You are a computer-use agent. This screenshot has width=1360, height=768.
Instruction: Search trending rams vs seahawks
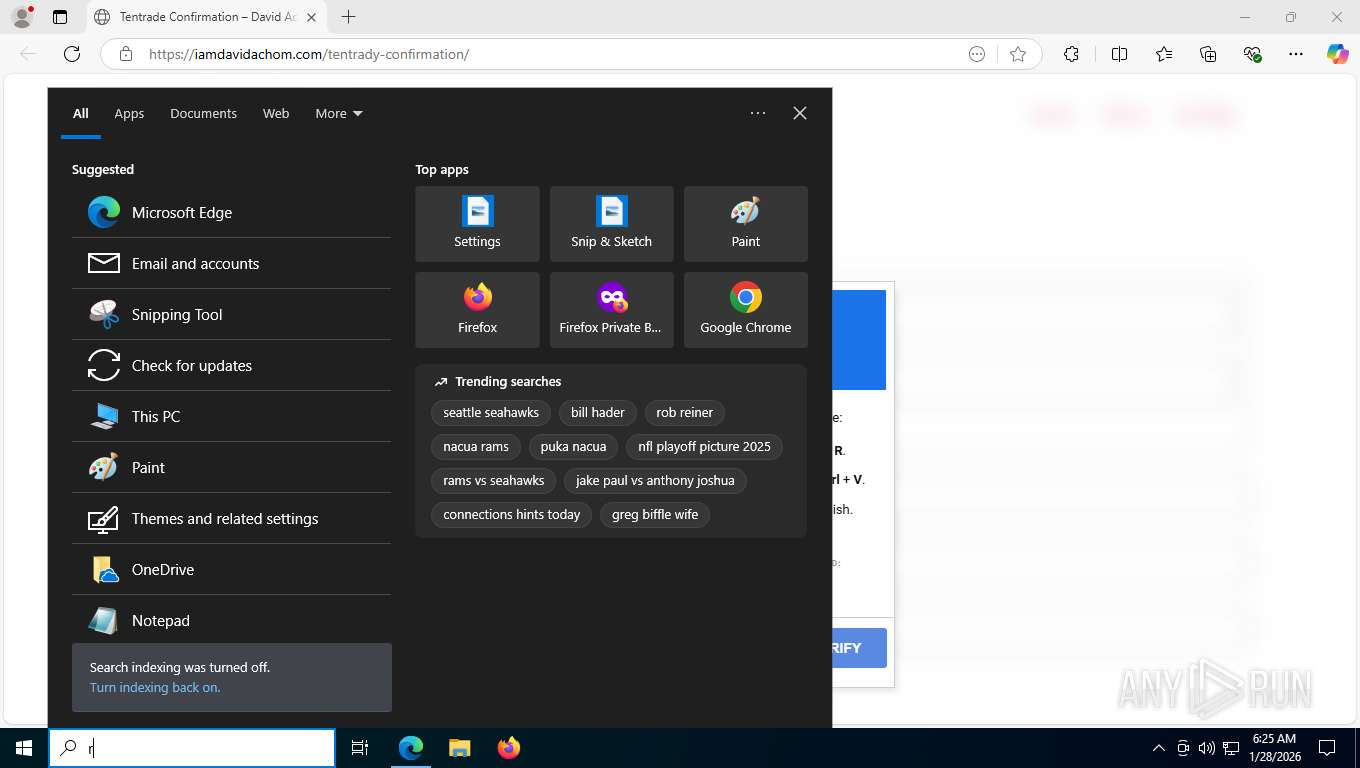(494, 480)
